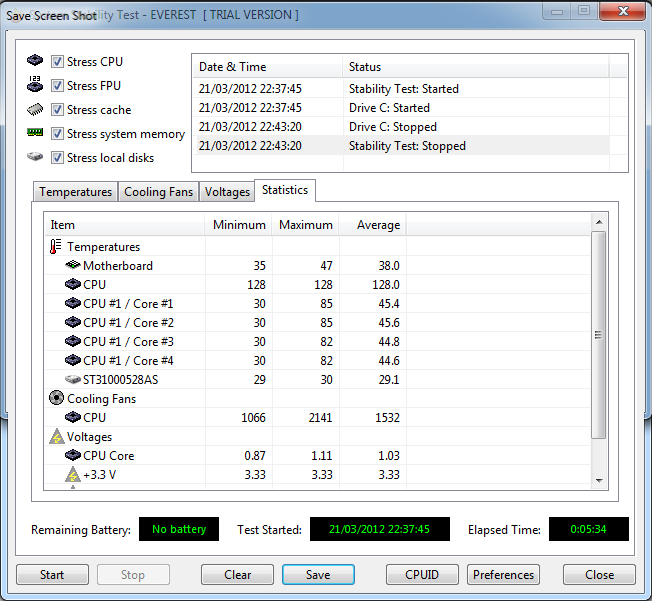Click the CPU #1 / Core #4 icon
652x601 pixels.
(x=73, y=360)
